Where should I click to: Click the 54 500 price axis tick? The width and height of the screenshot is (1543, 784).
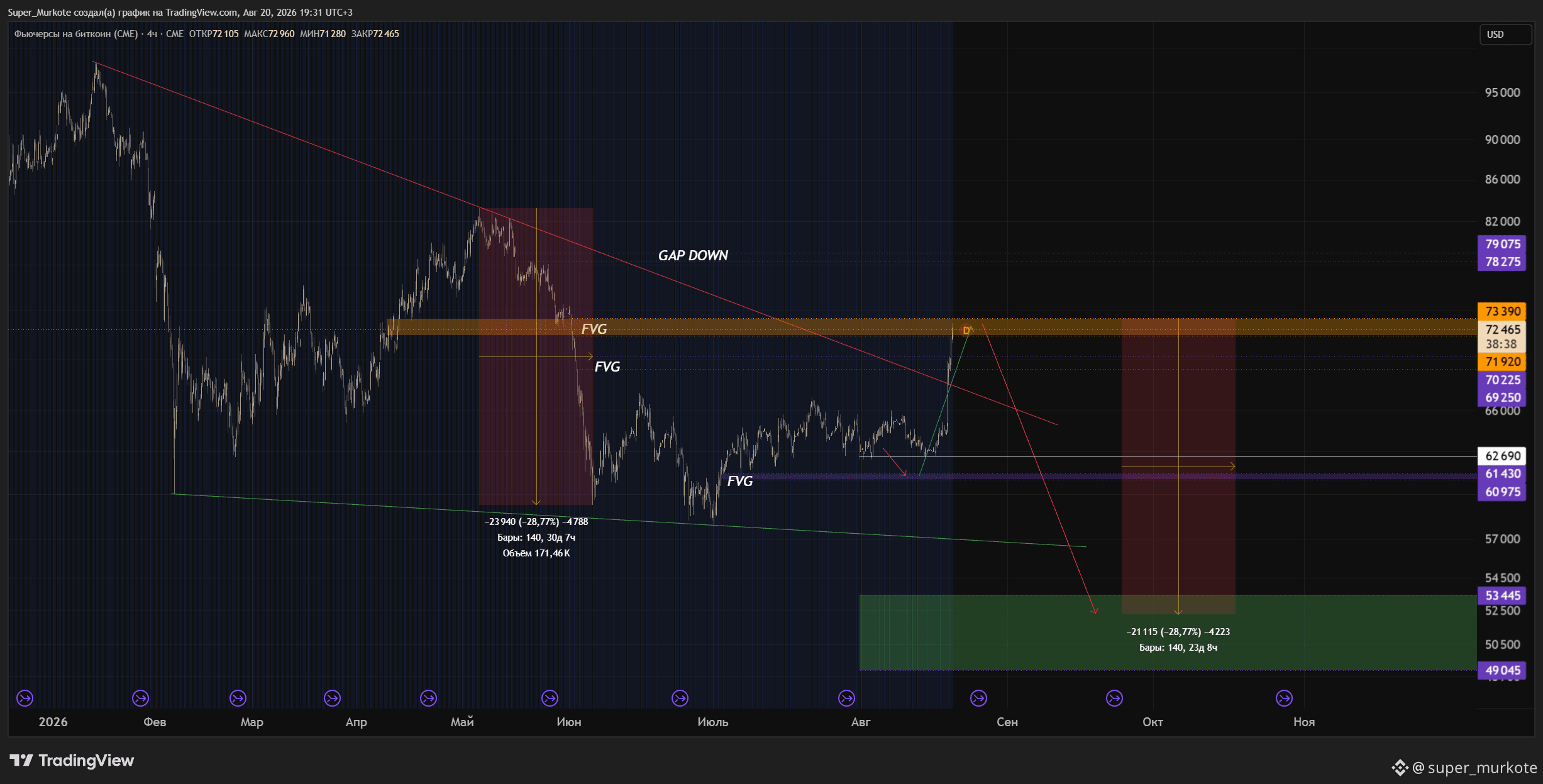coord(1502,578)
